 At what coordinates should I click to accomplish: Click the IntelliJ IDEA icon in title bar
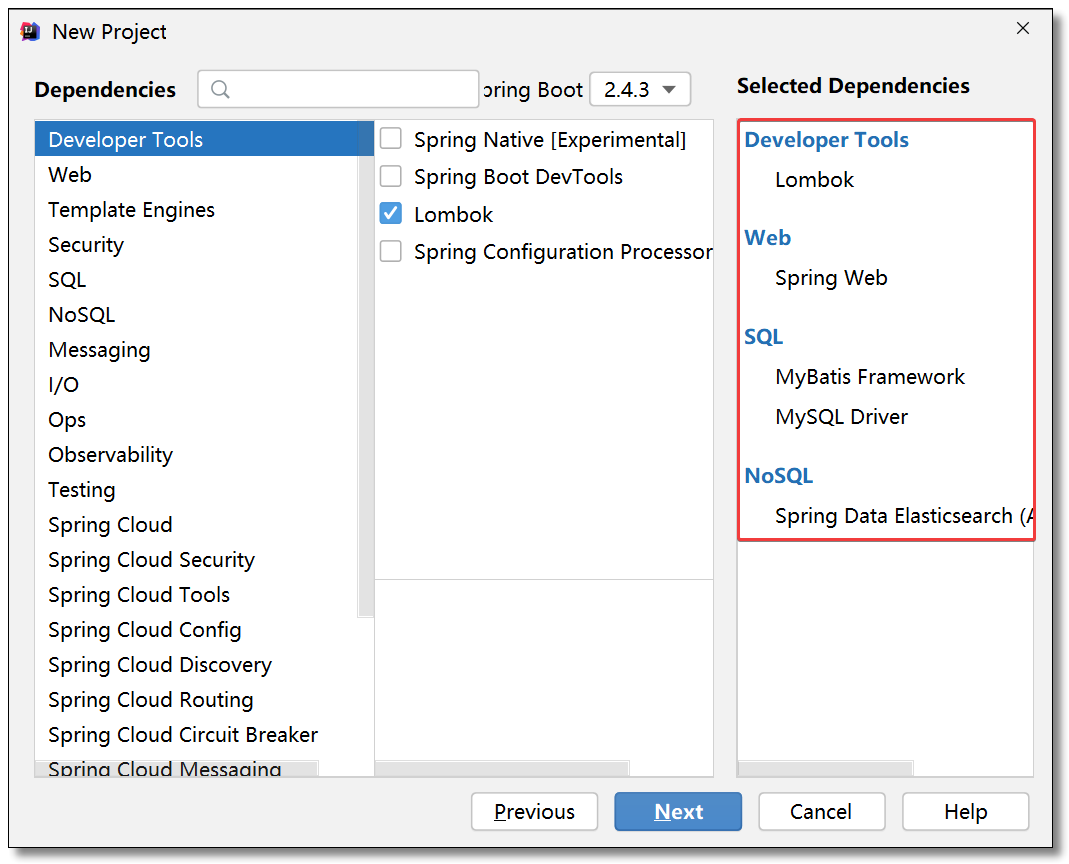[x=30, y=31]
